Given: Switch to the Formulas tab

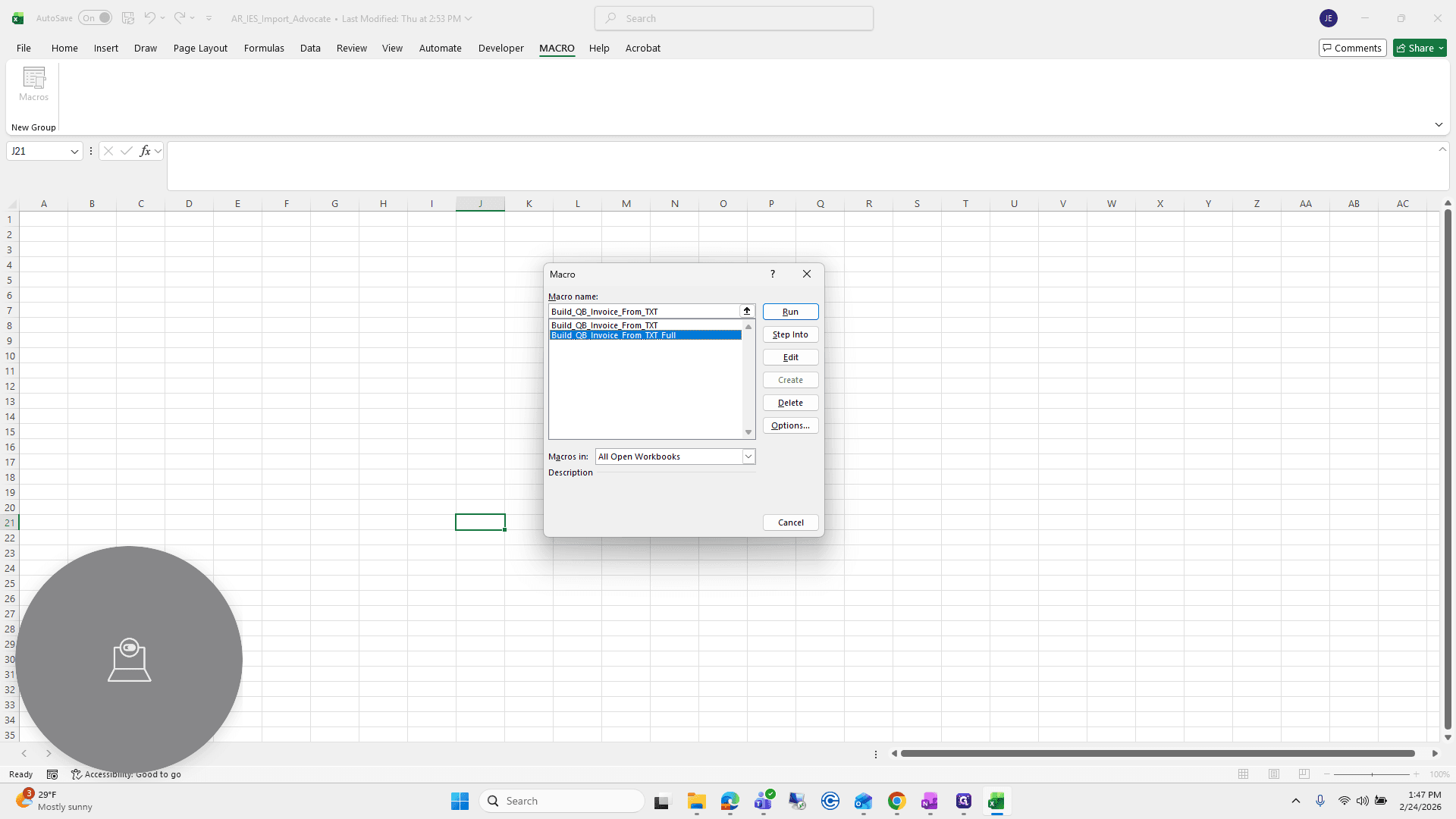Looking at the screenshot, I should click(264, 48).
